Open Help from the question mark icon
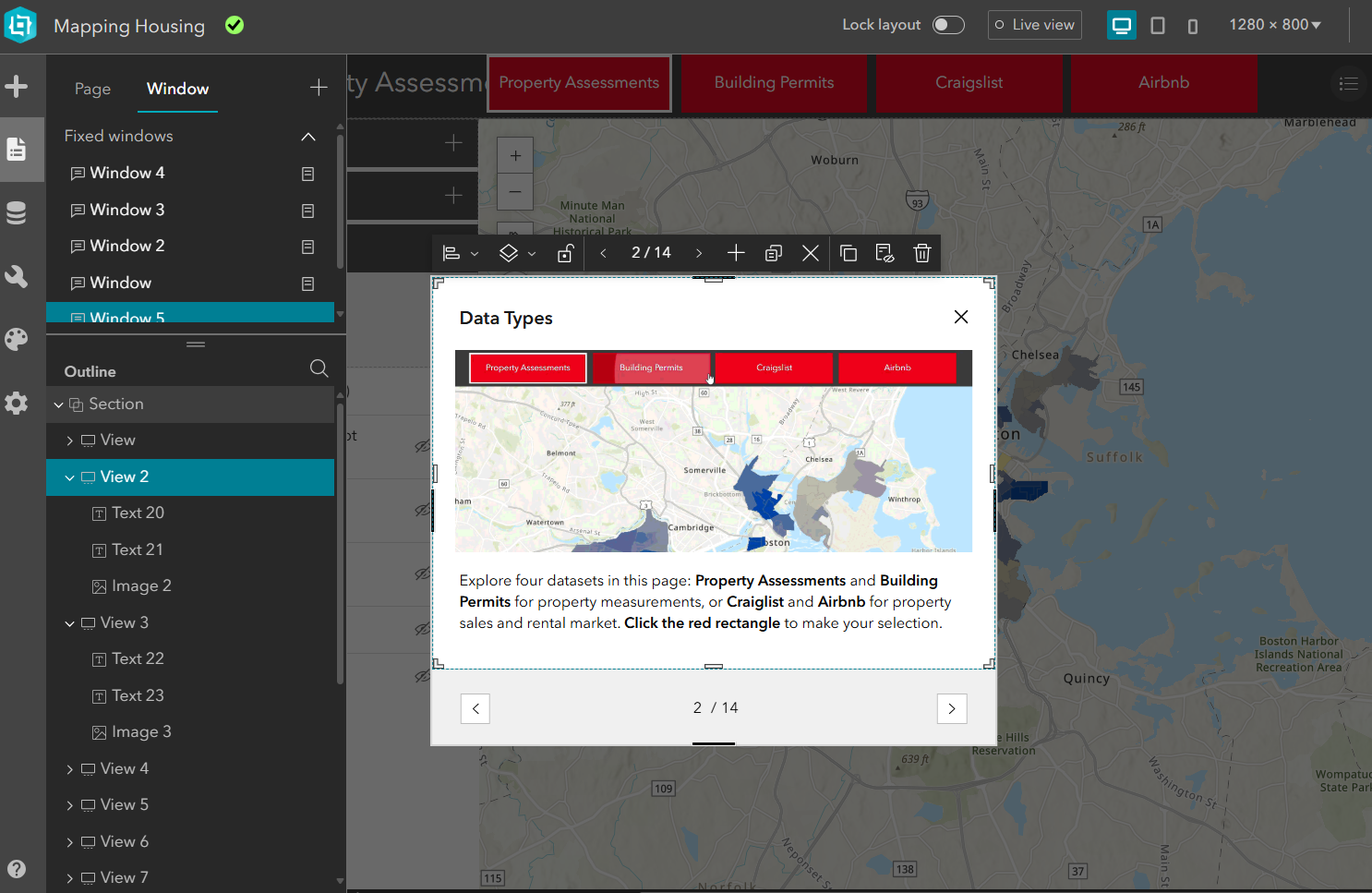Screen dimensions: 1372x893 [17, 869]
